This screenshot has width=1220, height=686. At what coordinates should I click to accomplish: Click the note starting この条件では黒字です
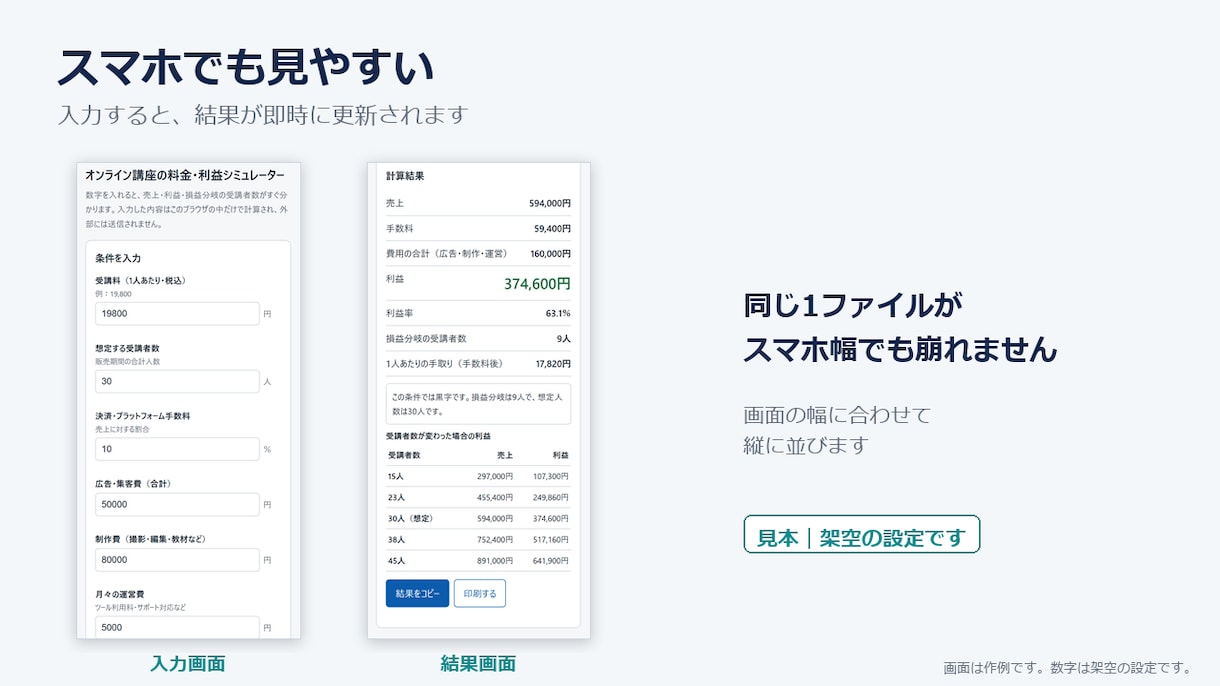(x=478, y=403)
